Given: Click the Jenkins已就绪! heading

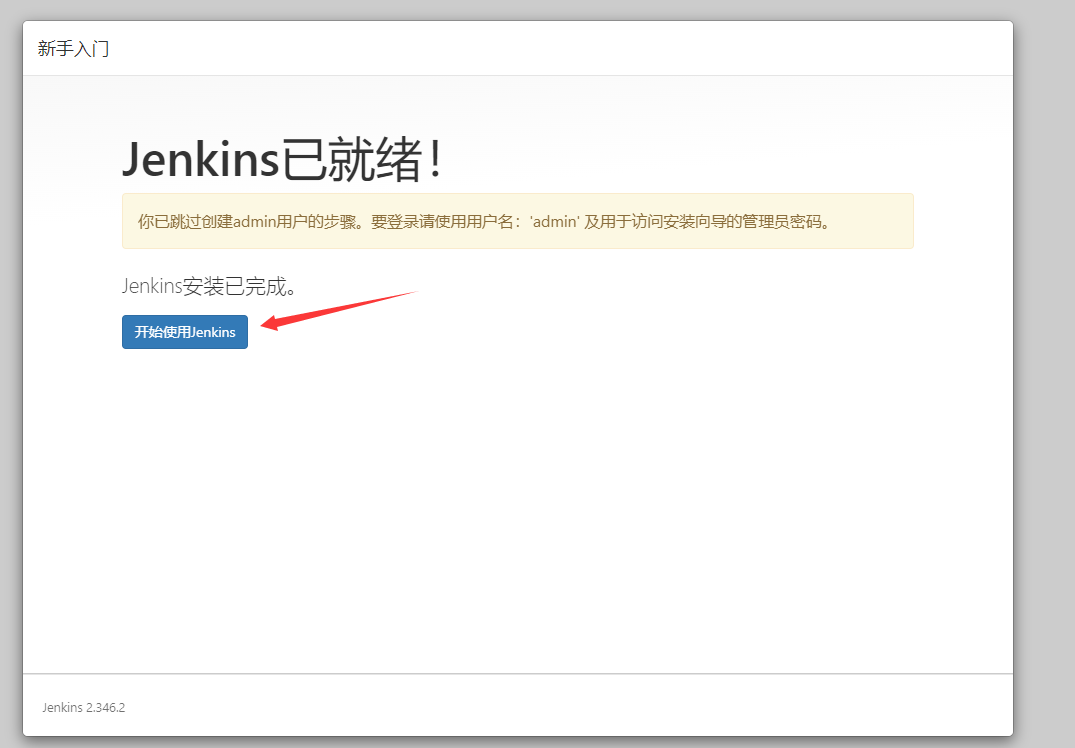Looking at the screenshot, I should (282, 160).
